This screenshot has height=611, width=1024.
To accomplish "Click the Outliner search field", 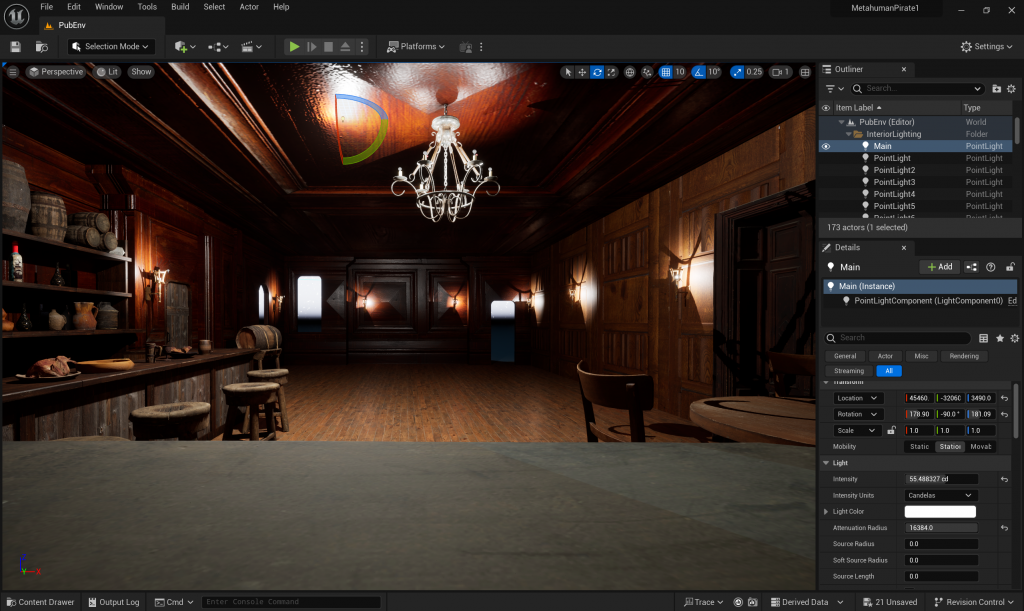I will (x=917, y=89).
